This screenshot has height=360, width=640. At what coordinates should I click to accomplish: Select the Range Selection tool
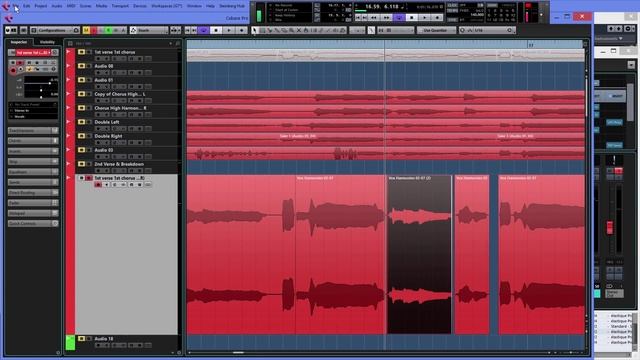click(x=262, y=30)
